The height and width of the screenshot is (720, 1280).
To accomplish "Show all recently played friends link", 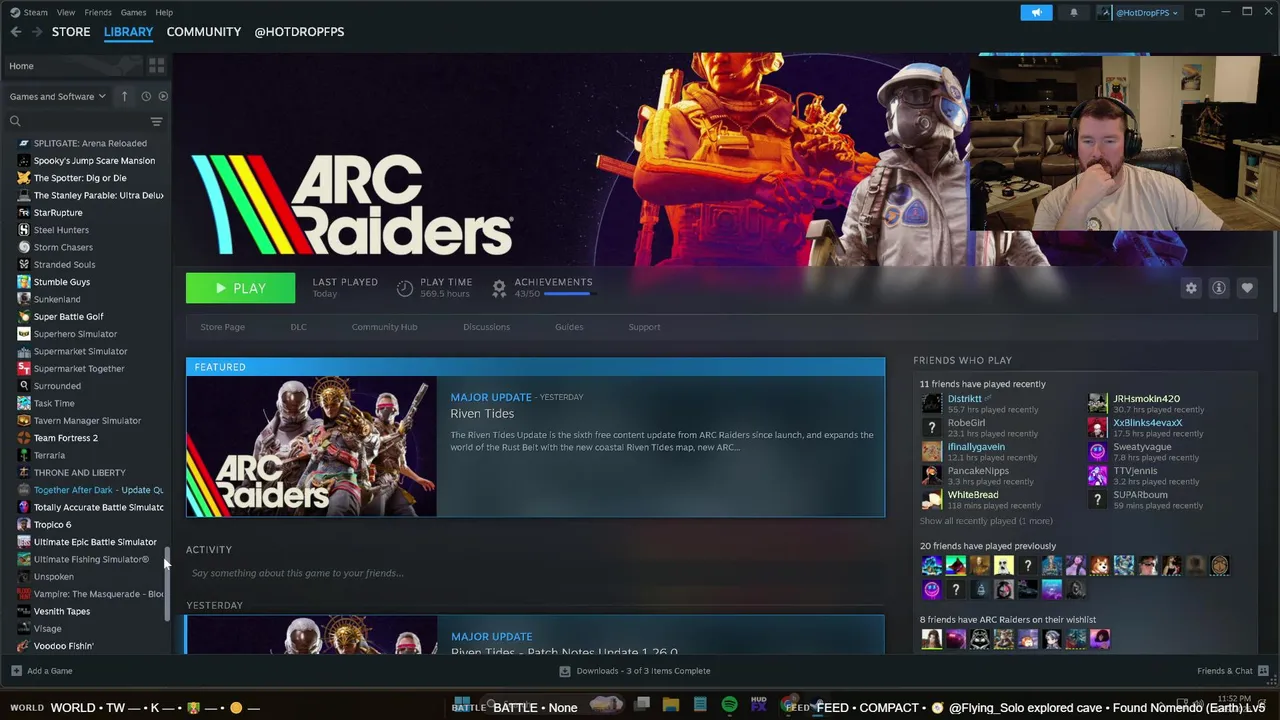I will (986, 521).
